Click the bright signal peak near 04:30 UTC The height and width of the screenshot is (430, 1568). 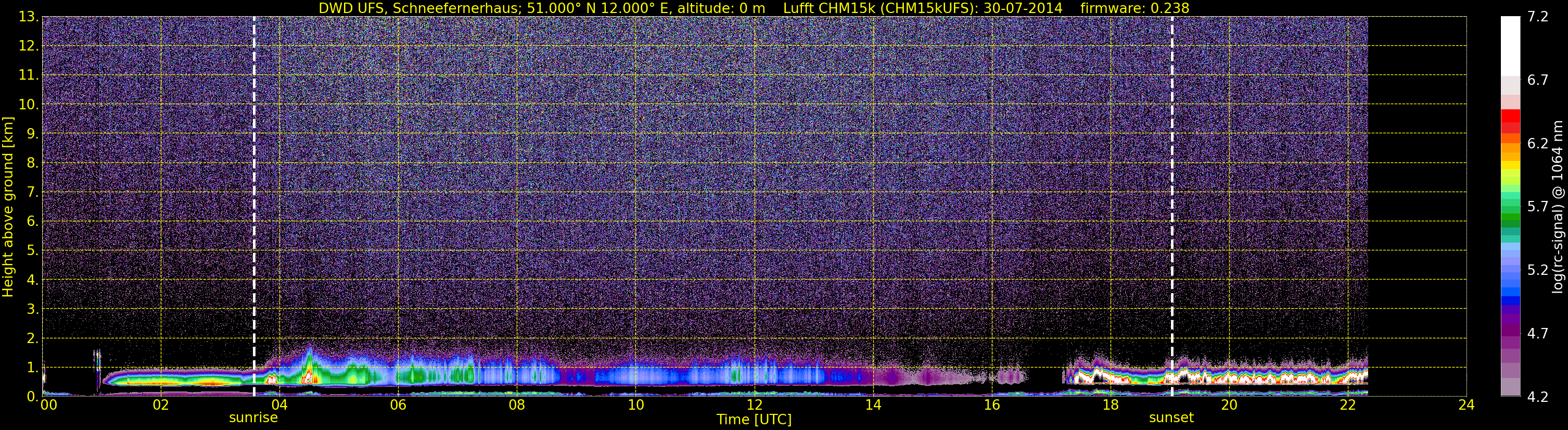pyautogui.click(x=309, y=373)
